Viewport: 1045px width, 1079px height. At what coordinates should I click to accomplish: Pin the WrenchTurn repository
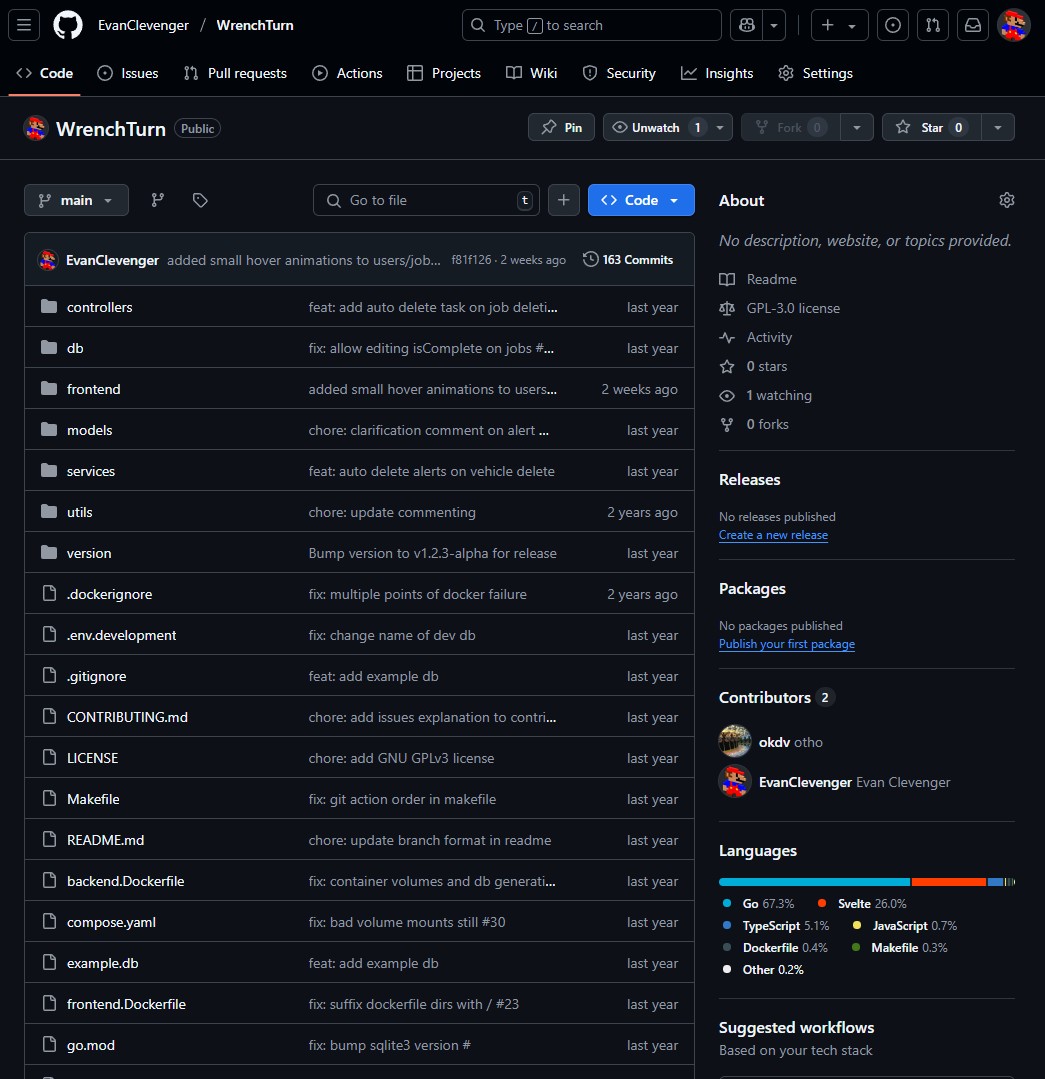562,127
